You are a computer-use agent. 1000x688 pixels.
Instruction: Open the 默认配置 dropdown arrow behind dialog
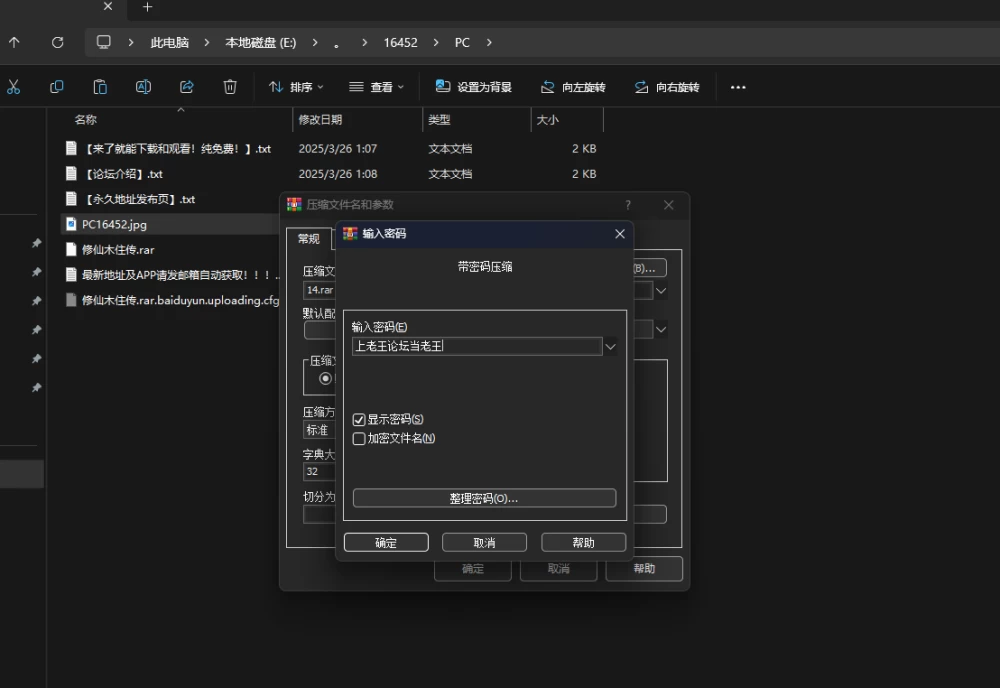[661, 330]
